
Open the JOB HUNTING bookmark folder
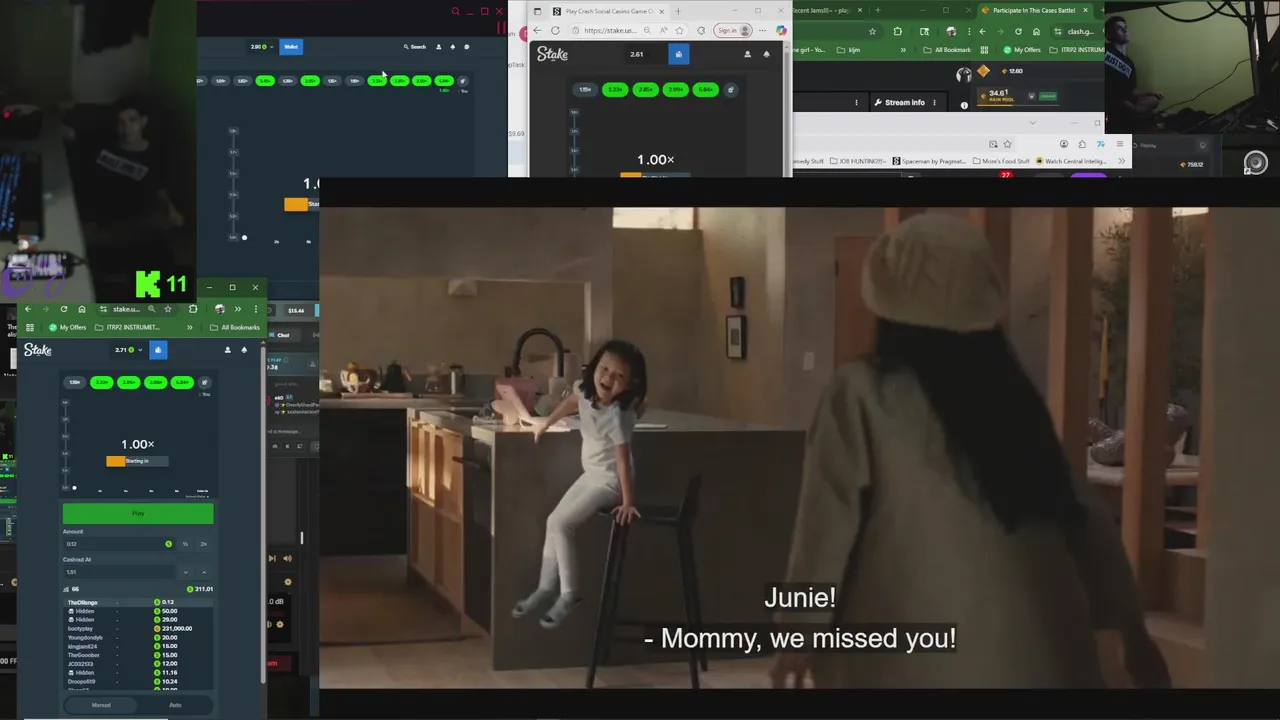(x=858, y=161)
